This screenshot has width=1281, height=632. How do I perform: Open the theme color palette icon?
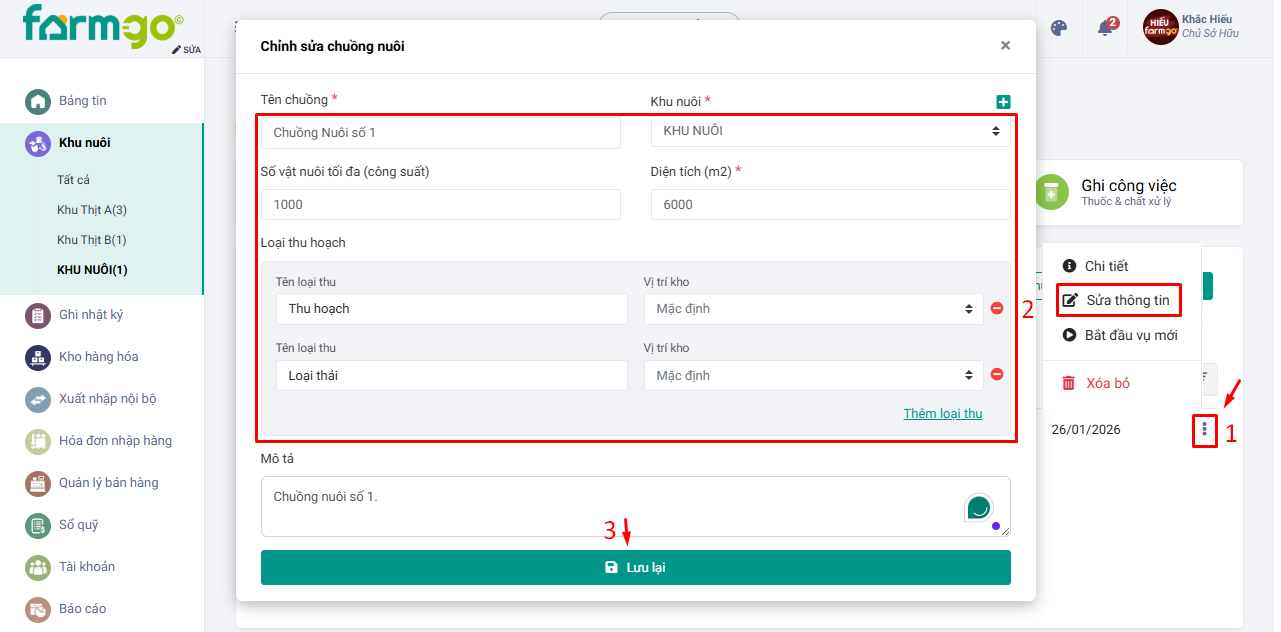pyautogui.click(x=1059, y=28)
